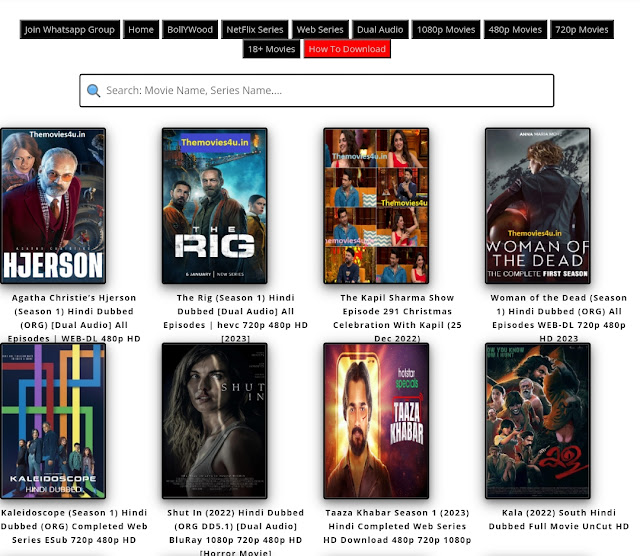Image resolution: width=640 pixels, height=556 pixels.
Task: Click the magnifier search icon
Action: pyautogui.click(x=93, y=90)
